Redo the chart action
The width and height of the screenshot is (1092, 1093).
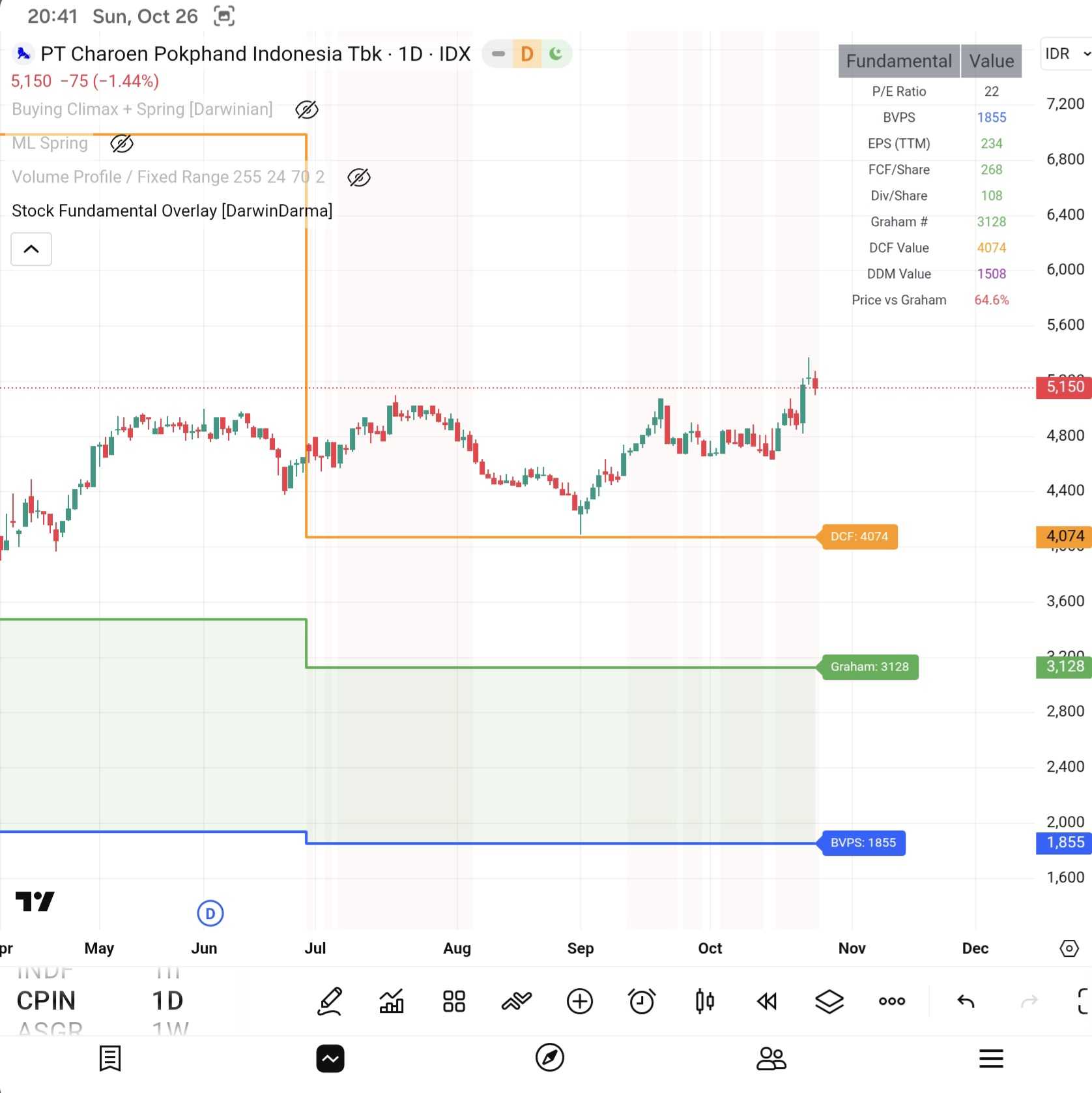[1029, 1001]
